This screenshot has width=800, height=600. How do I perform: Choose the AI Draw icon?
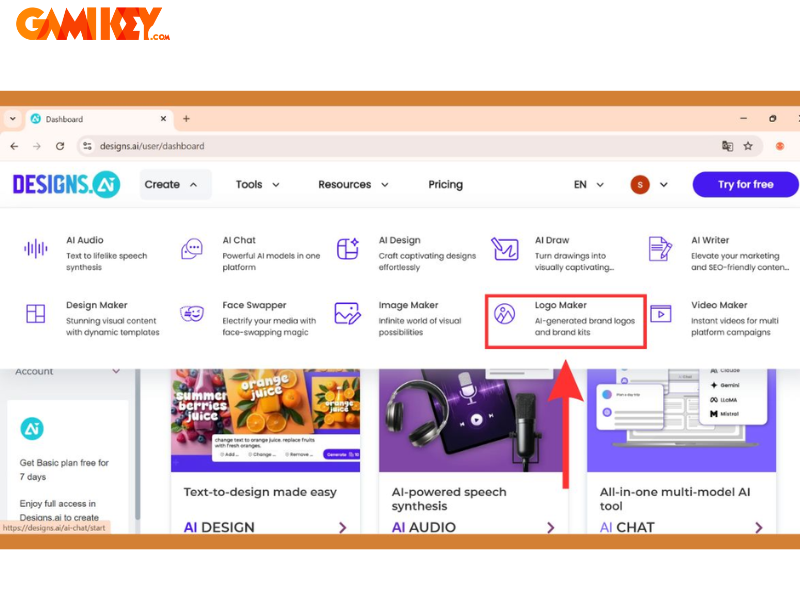tap(505, 249)
